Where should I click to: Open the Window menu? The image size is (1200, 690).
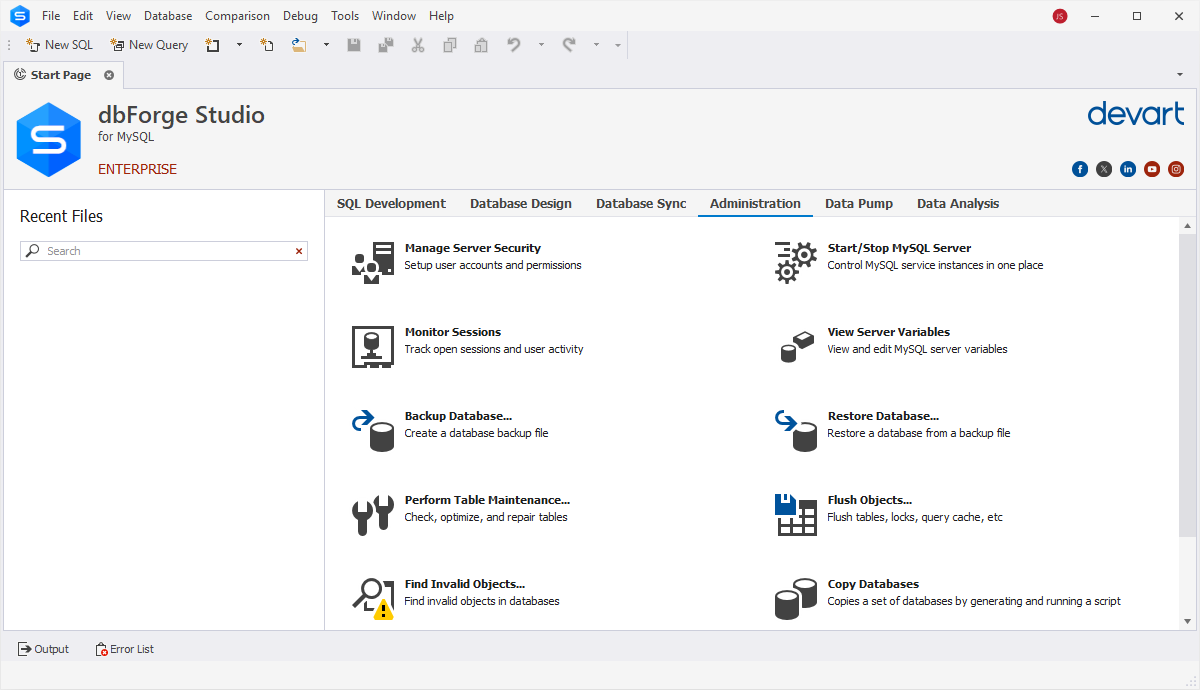[394, 16]
